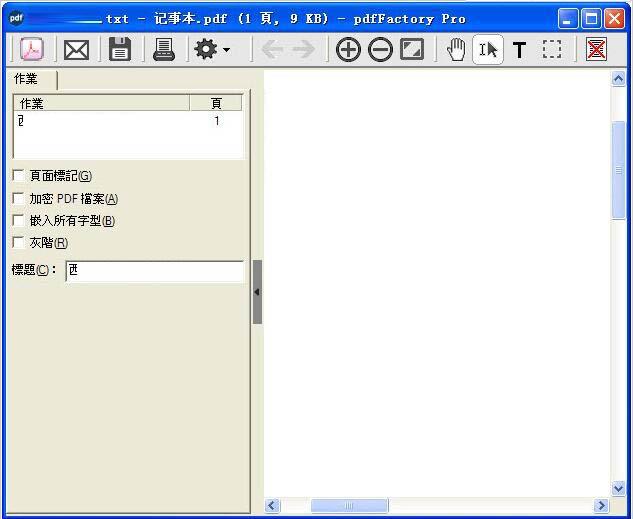The width and height of the screenshot is (633, 519).
Task: Toggle the 加密 PDF 檔案 checkbox
Action: point(19,198)
